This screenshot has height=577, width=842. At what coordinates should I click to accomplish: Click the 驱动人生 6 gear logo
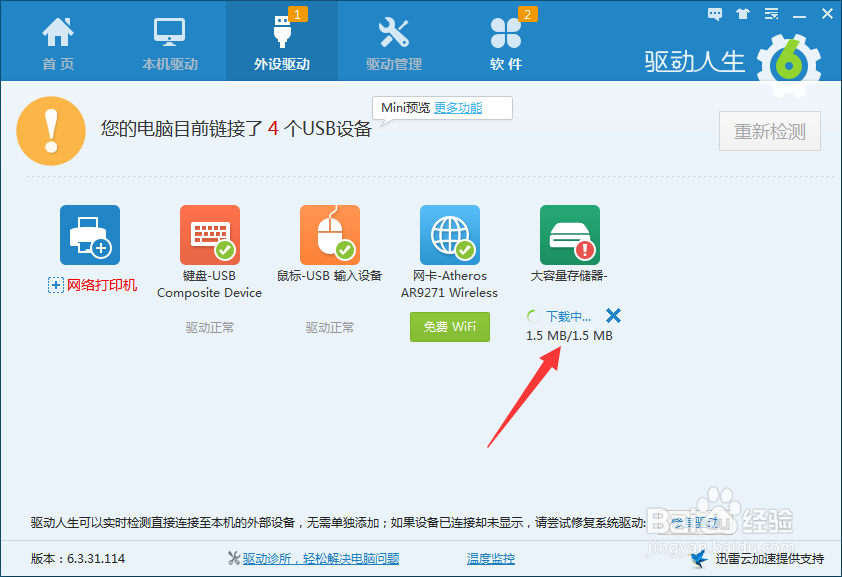click(789, 65)
